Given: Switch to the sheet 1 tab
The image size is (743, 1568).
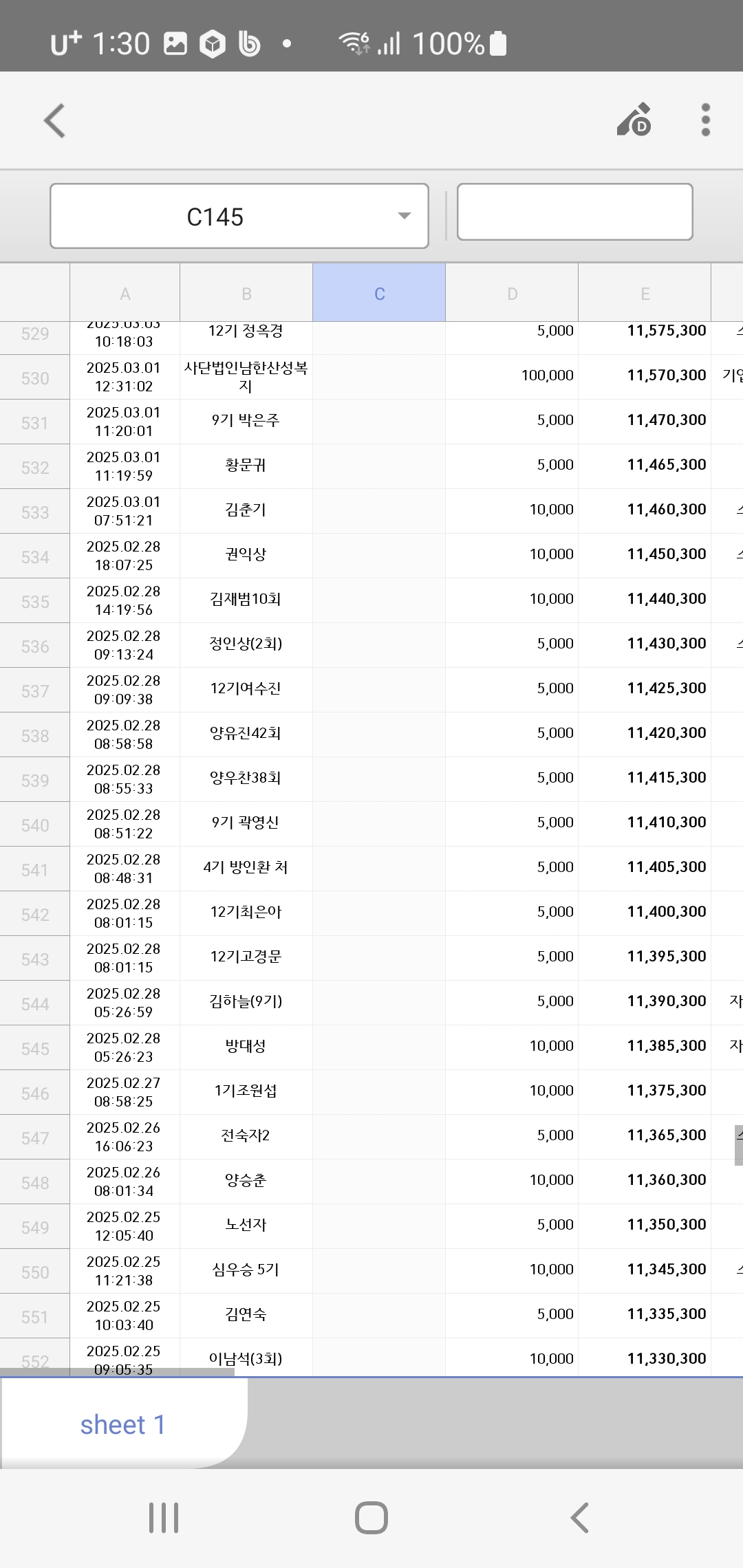Looking at the screenshot, I should point(122,1425).
